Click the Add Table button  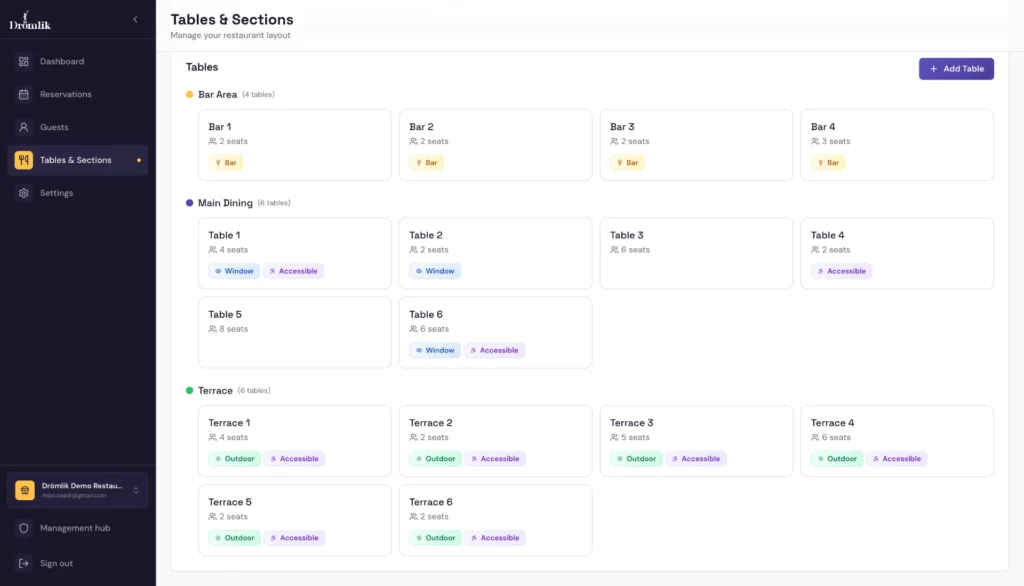click(956, 69)
